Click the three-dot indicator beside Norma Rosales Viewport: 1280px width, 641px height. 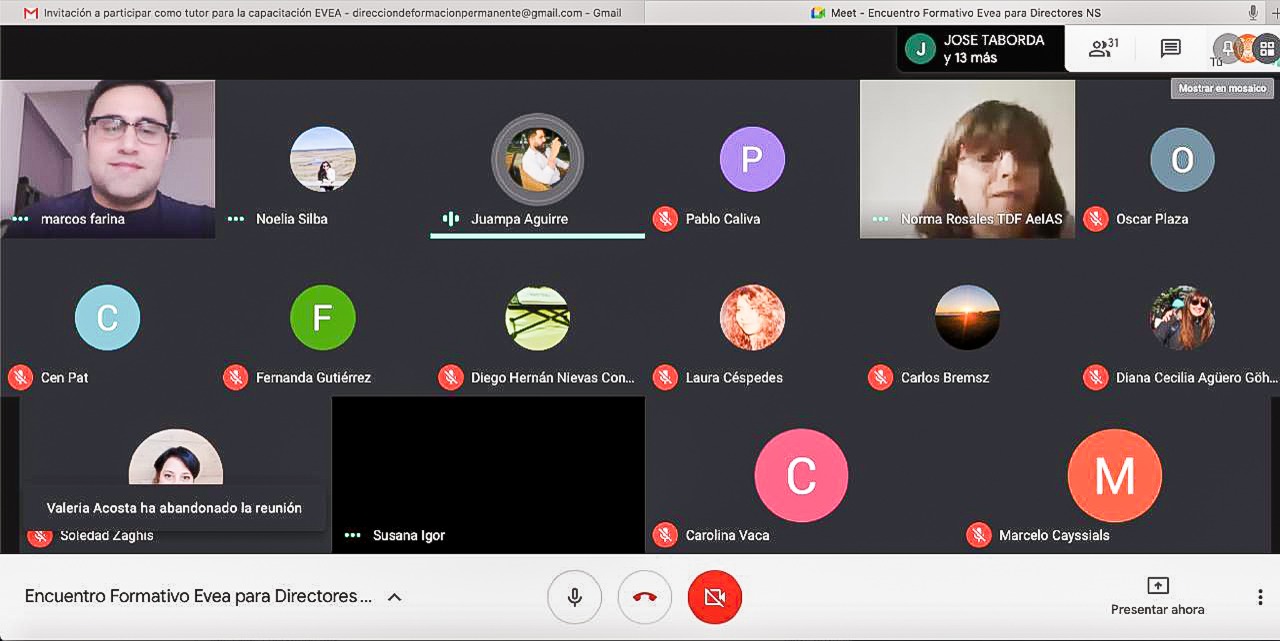tap(880, 219)
